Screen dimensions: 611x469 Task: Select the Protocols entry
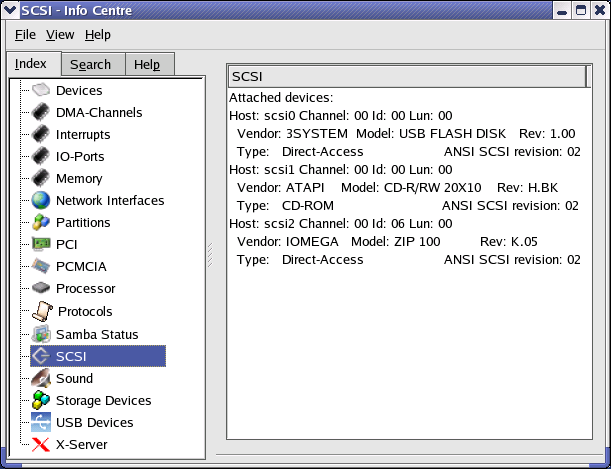(x=85, y=312)
